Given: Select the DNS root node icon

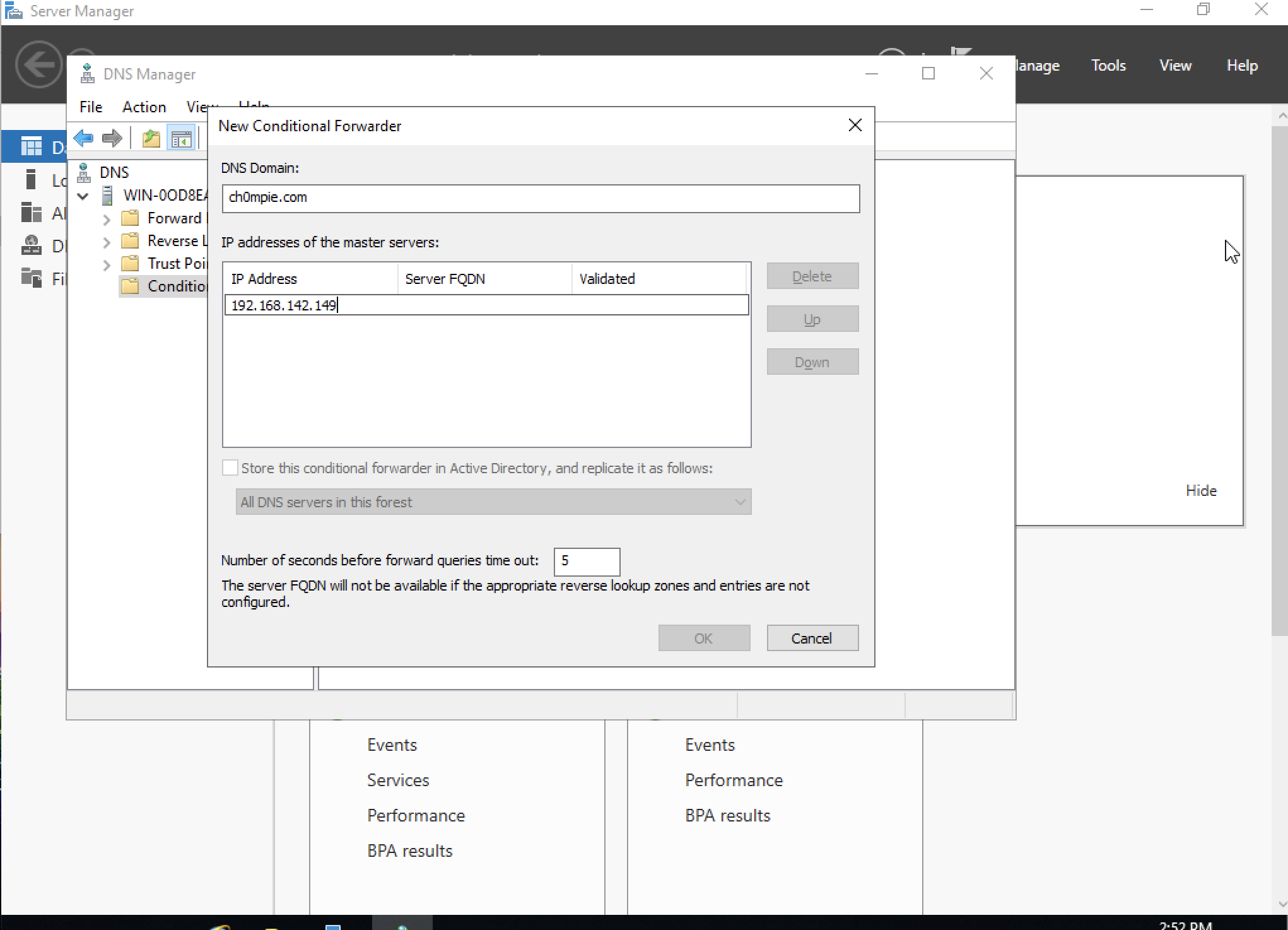Looking at the screenshot, I should pos(84,172).
